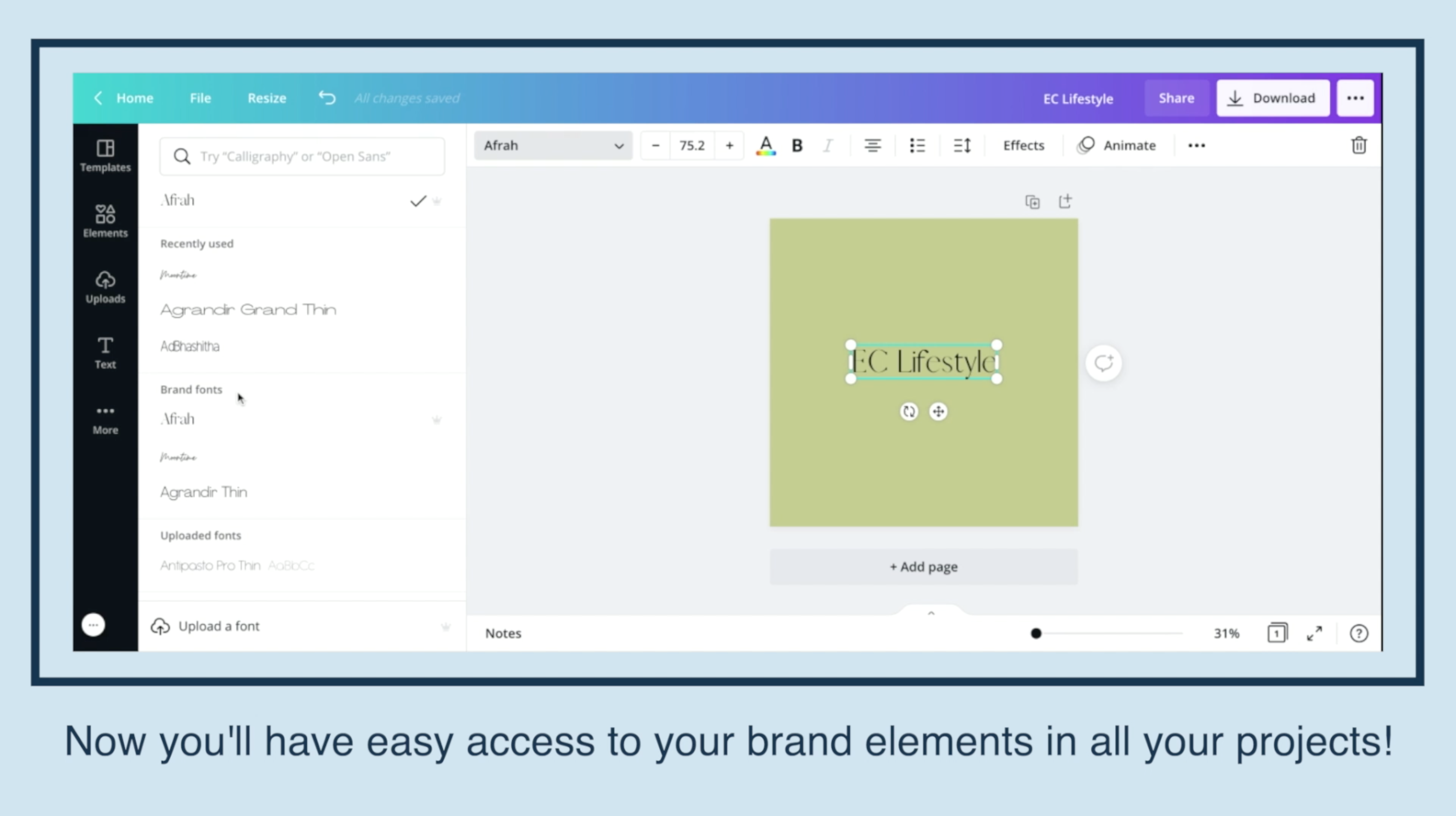
Task: Open the text color picker
Action: point(765,146)
